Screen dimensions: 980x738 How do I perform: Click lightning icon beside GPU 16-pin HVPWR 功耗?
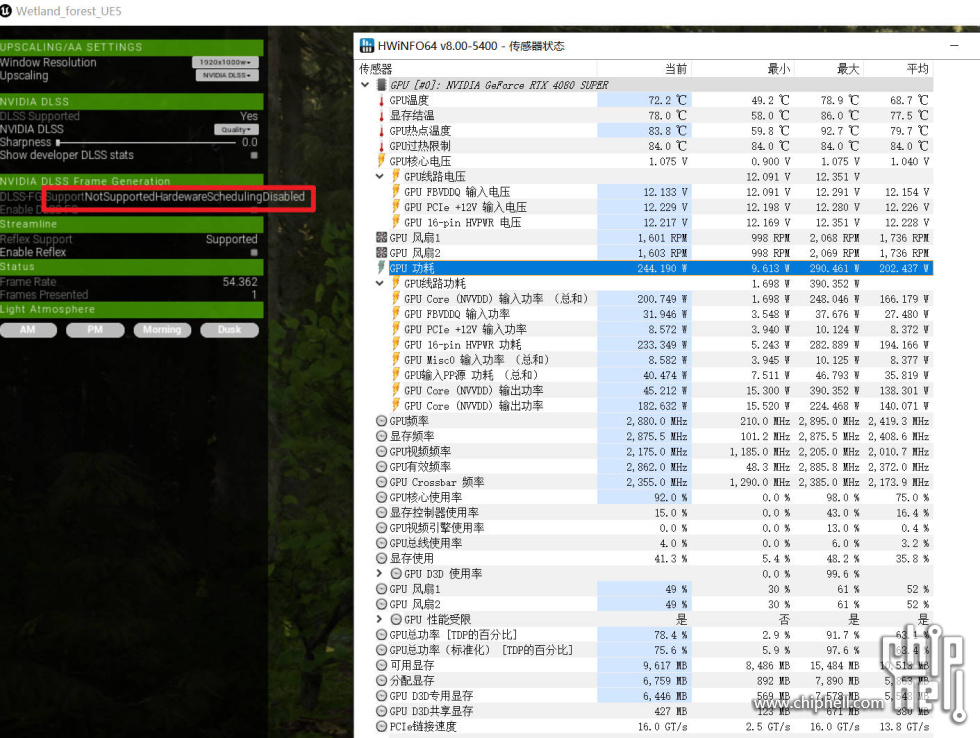396,344
